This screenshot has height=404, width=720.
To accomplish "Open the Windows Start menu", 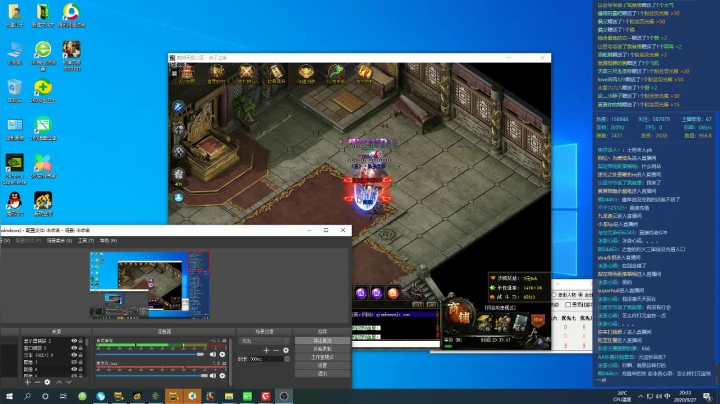I will pos(9,396).
